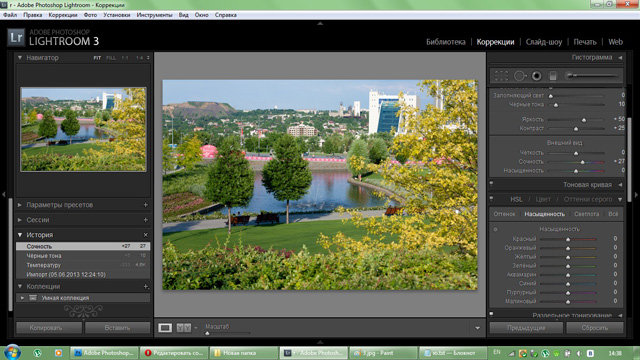Click the Копировать button
The height and width of the screenshot is (360, 640).
pos(49,328)
